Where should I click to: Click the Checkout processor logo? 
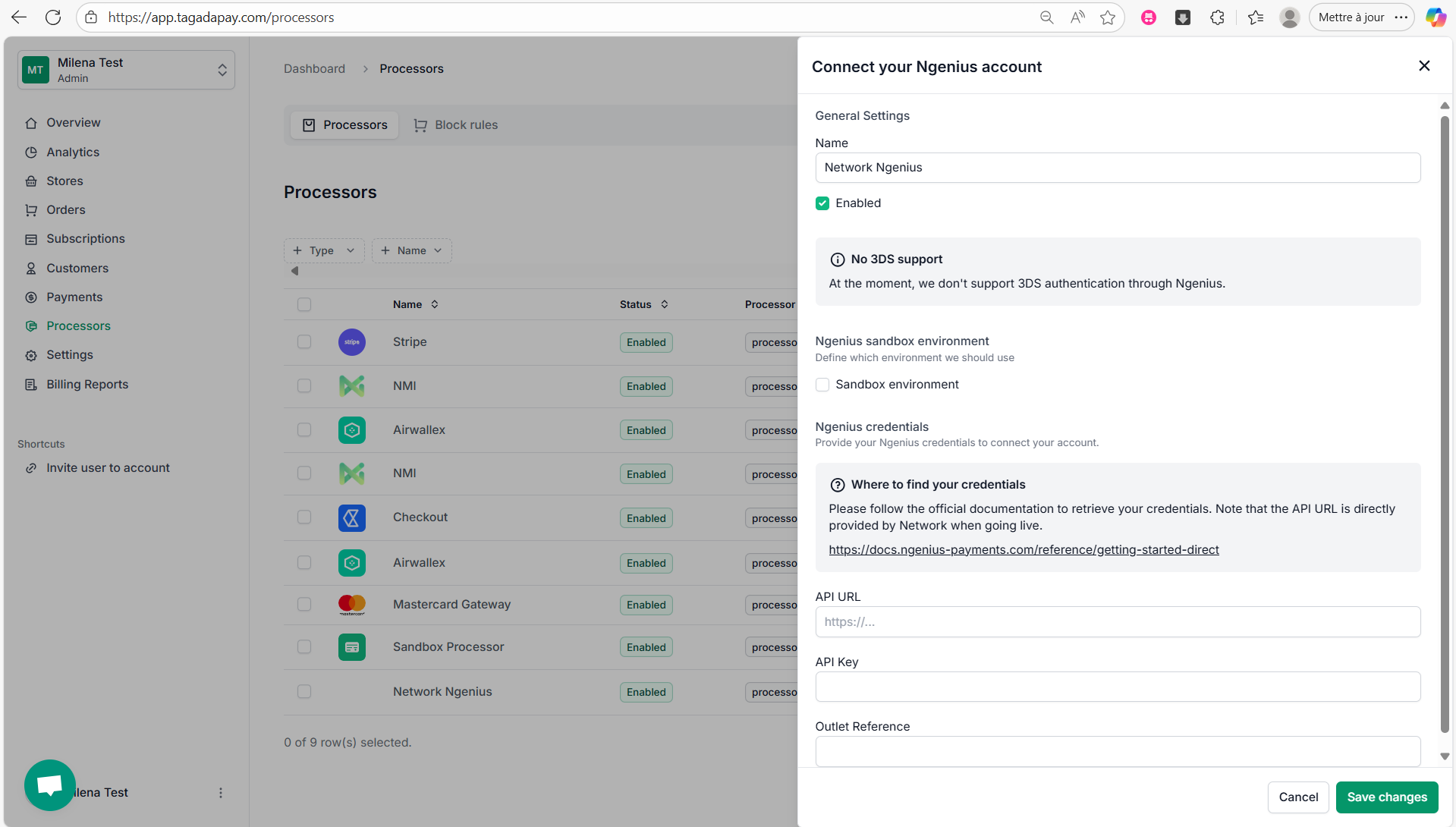point(352,518)
